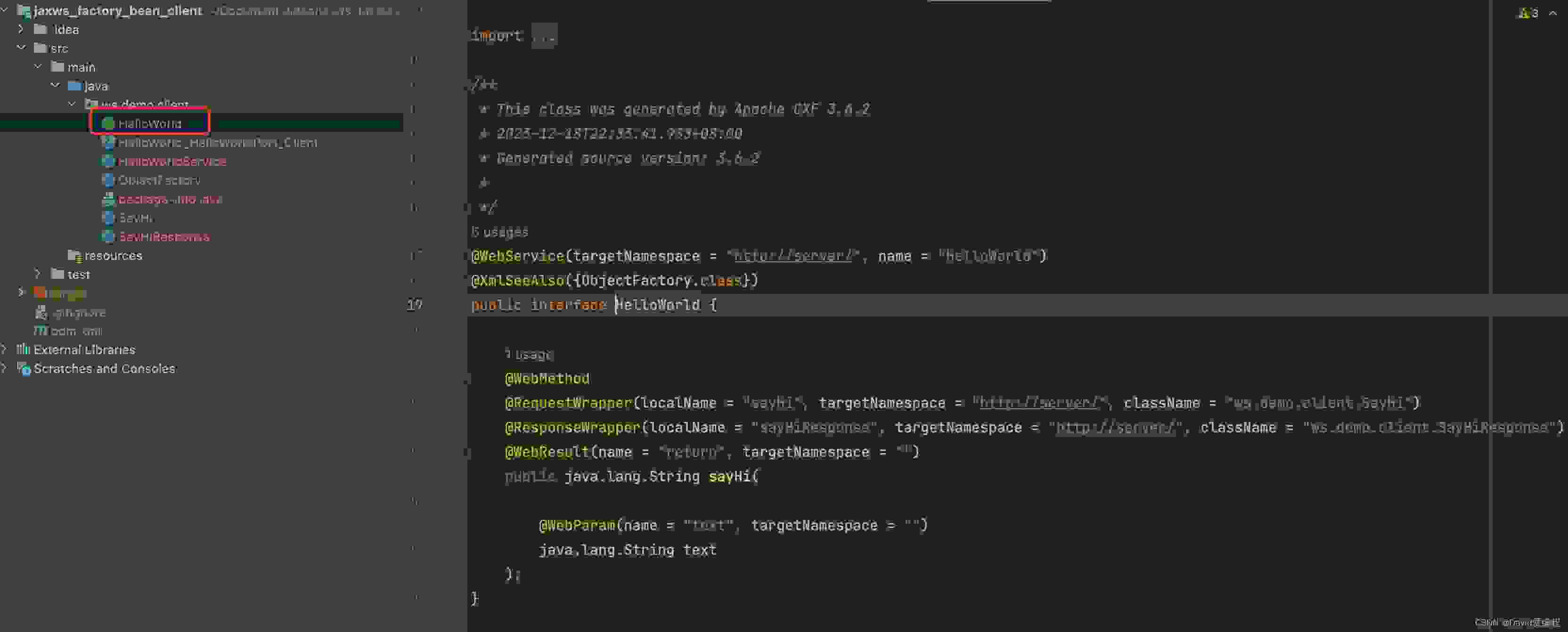Expand the Scratches and Consoles node
The image size is (1568, 632).
coord(4,369)
